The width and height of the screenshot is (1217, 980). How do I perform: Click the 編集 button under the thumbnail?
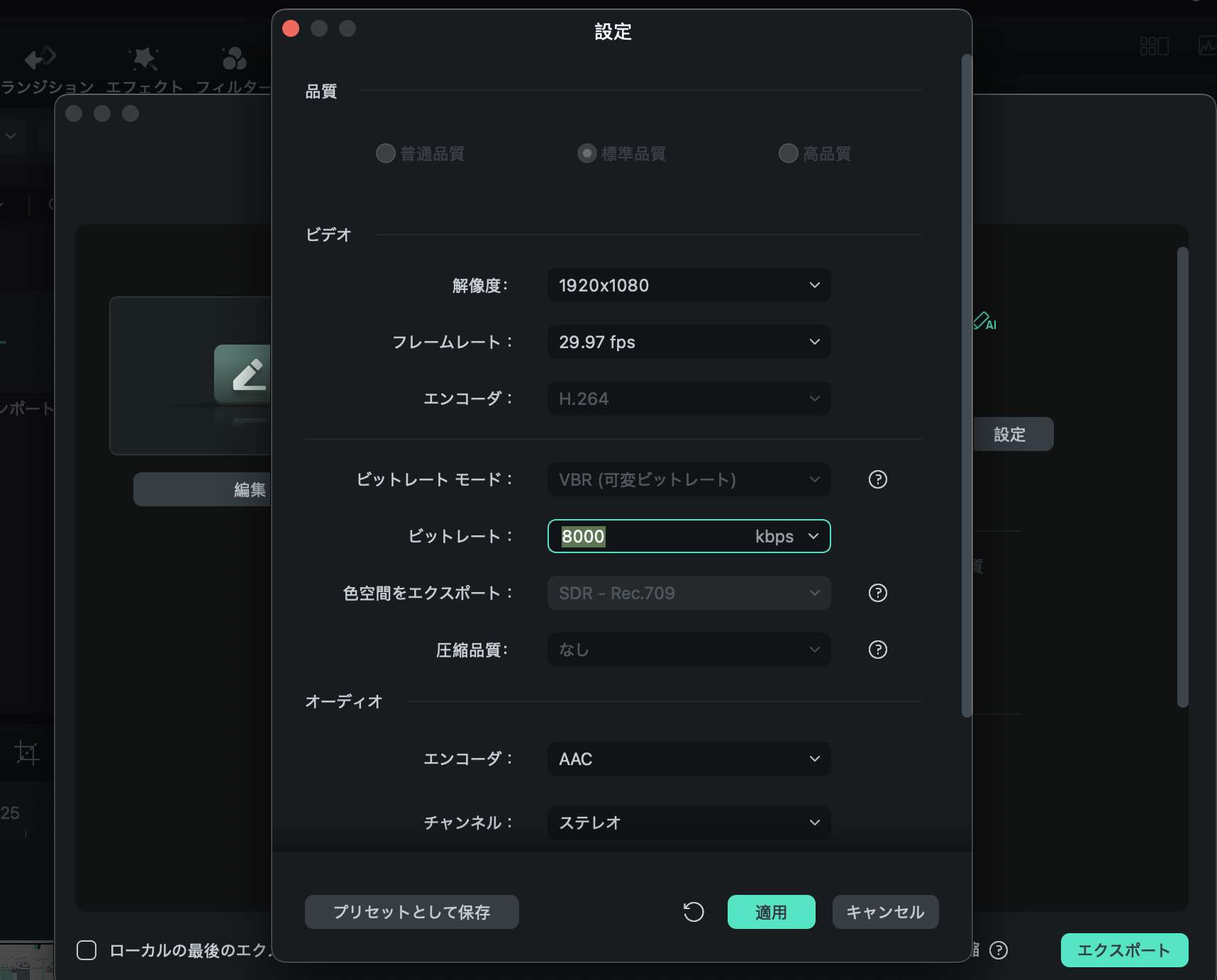tap(202, 489)
